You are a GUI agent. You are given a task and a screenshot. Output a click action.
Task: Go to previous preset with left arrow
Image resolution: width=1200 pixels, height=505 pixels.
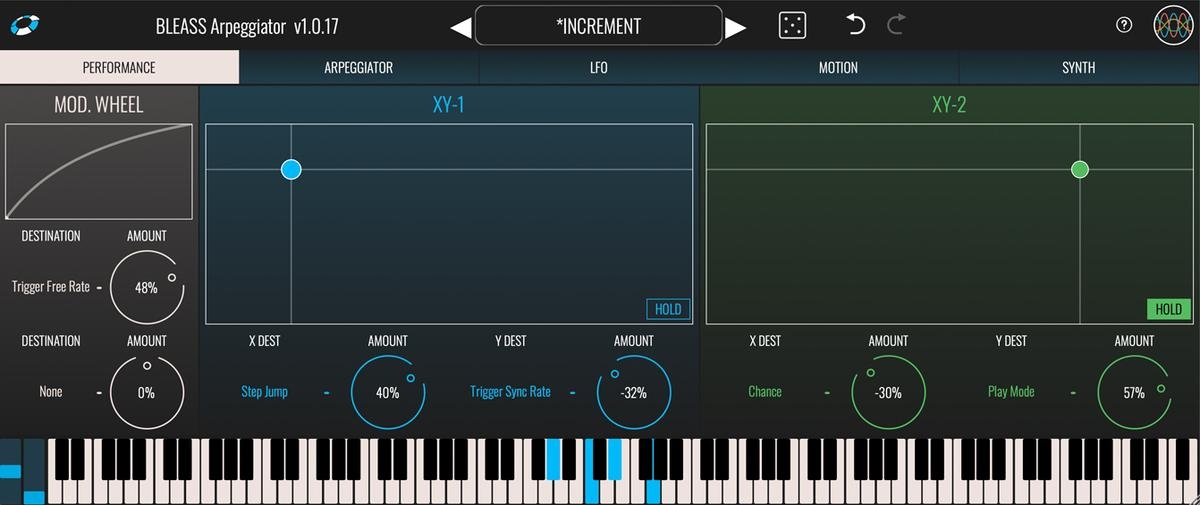point(460,27)
